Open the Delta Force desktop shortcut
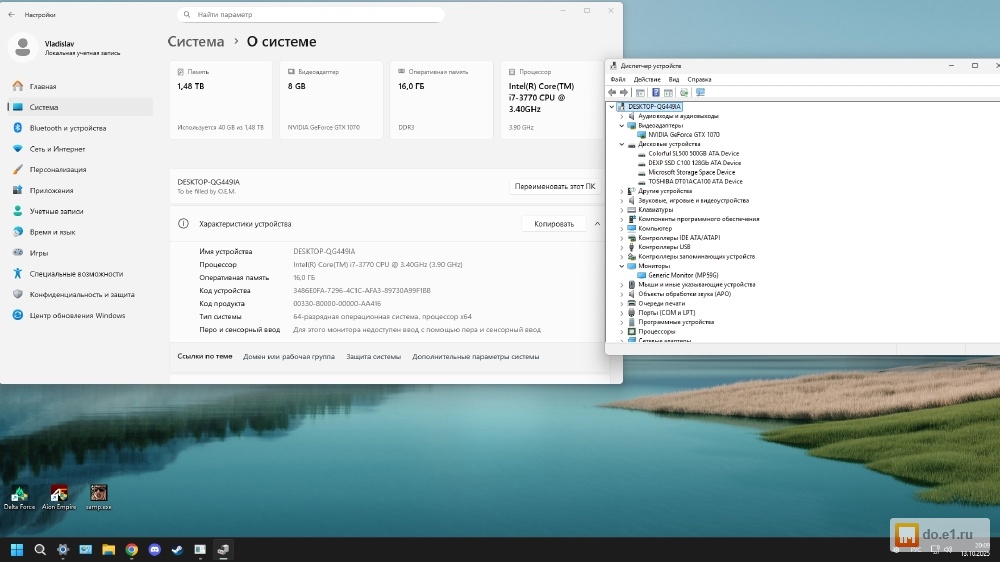 coord(19,494)
